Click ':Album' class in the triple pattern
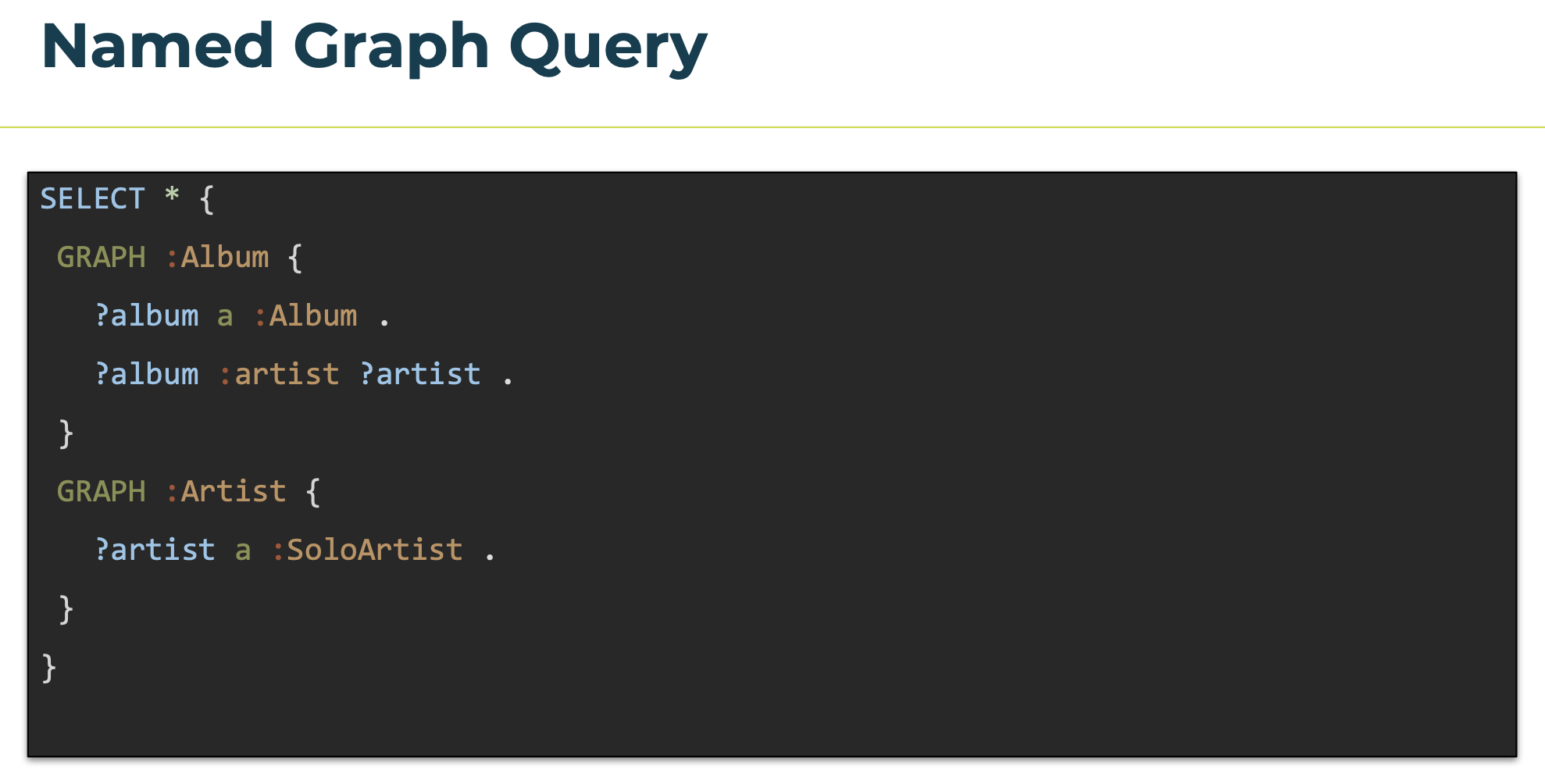1545x784 pixels. (306, 315)
